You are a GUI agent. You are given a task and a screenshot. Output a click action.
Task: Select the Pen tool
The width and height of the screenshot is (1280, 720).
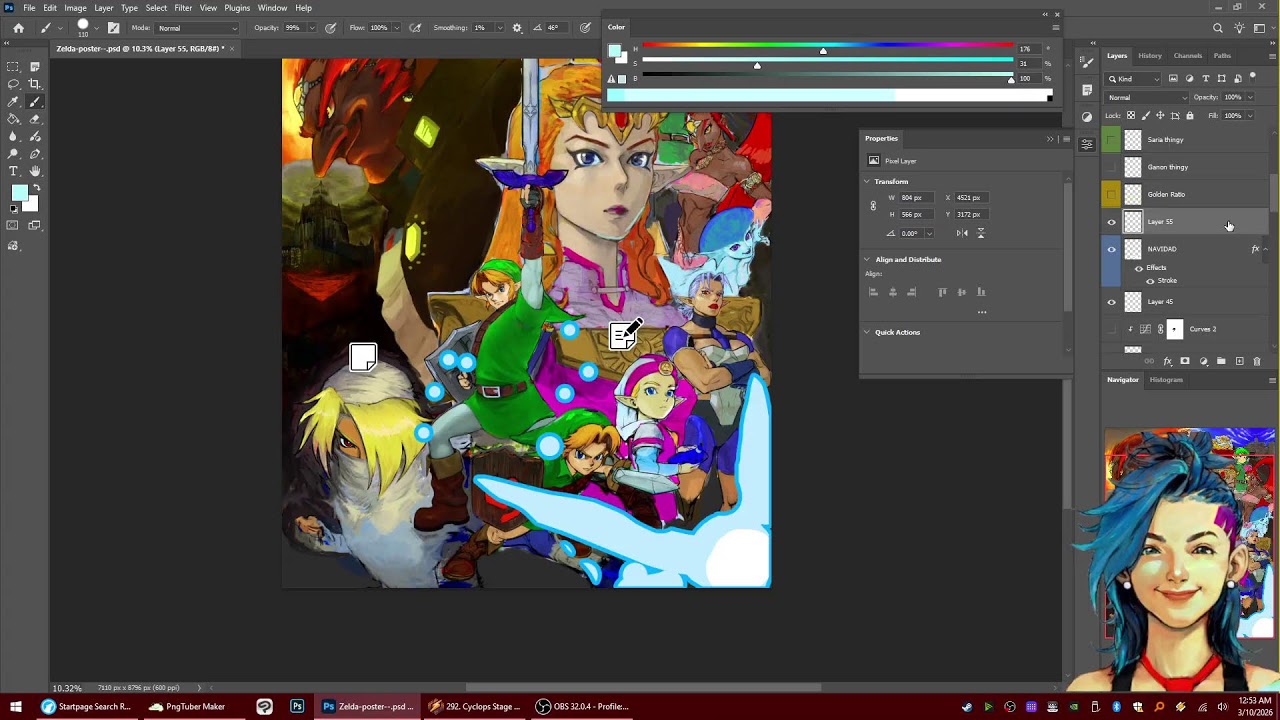point(35,154)
